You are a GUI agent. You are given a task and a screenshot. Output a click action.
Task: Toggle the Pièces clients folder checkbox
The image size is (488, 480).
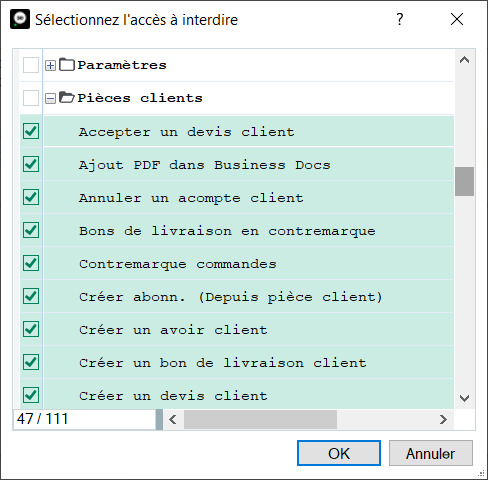[31, 98]
